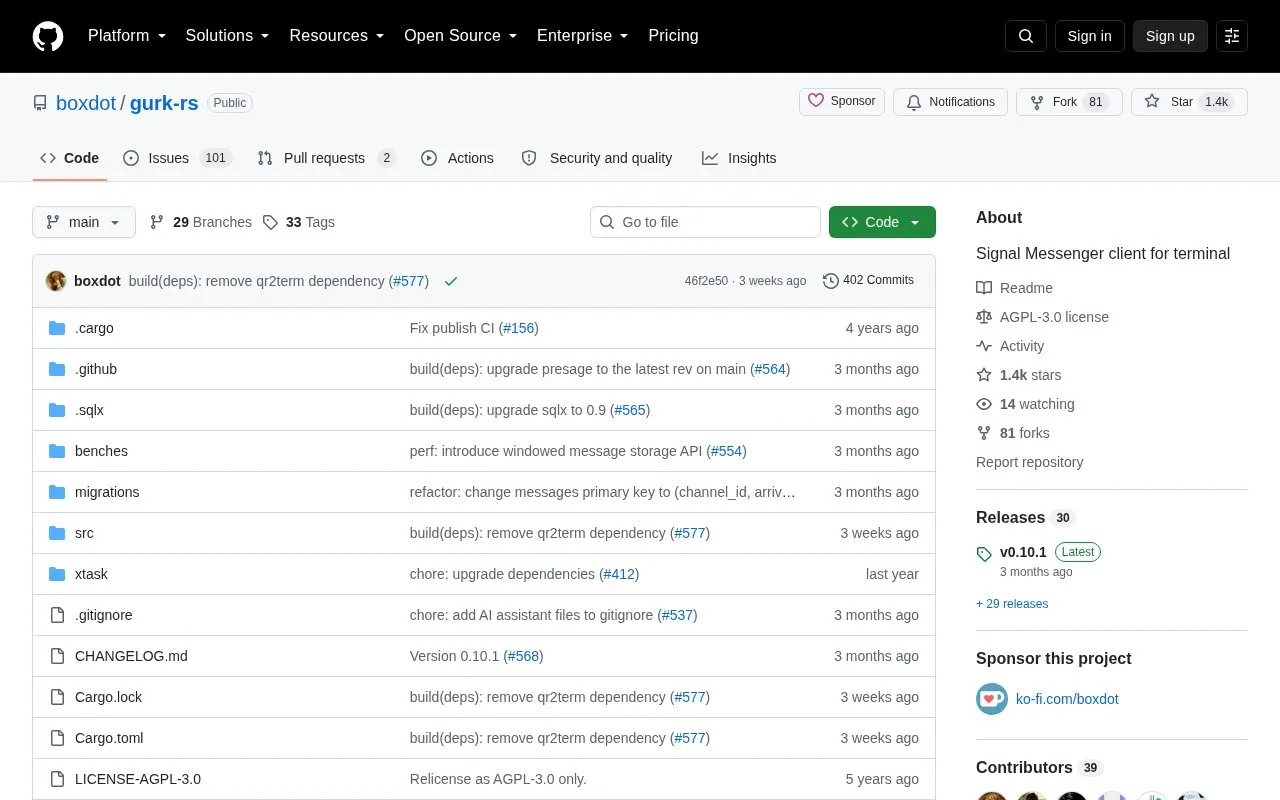Expand the Resources menu

337,36
